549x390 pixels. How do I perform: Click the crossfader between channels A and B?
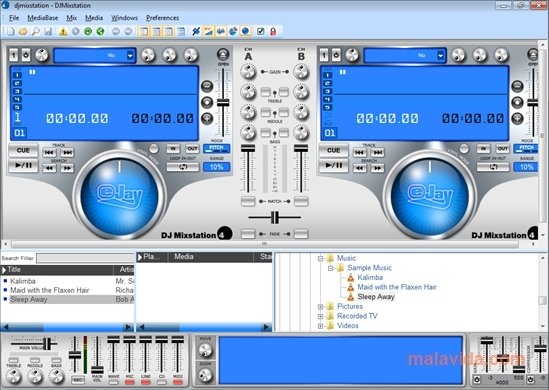click(275, 217)
